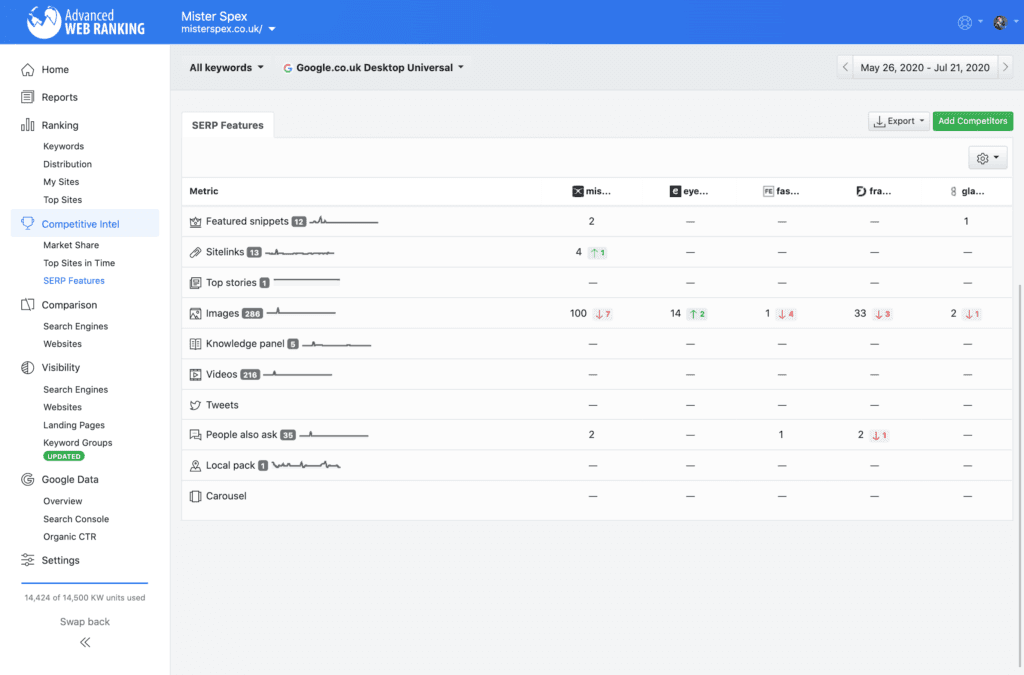Click the Featured snippets crown icon
Viewport: 1024px width, 675px height.
click(195, 222)
